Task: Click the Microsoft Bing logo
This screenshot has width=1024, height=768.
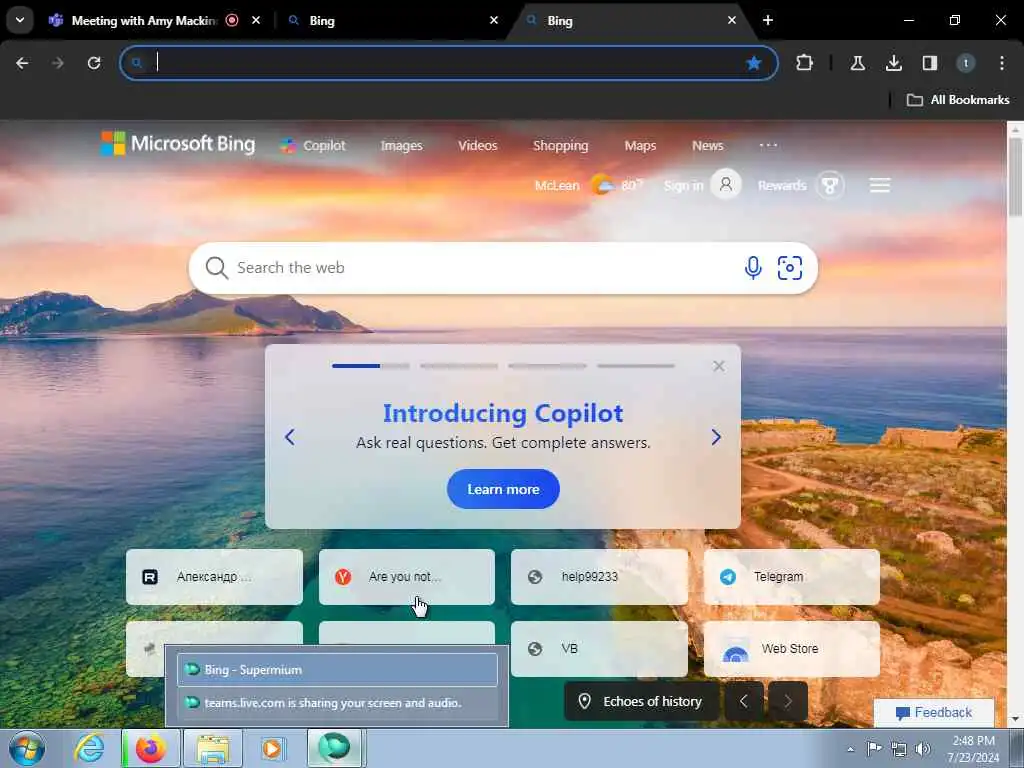Action: (178, 144)
